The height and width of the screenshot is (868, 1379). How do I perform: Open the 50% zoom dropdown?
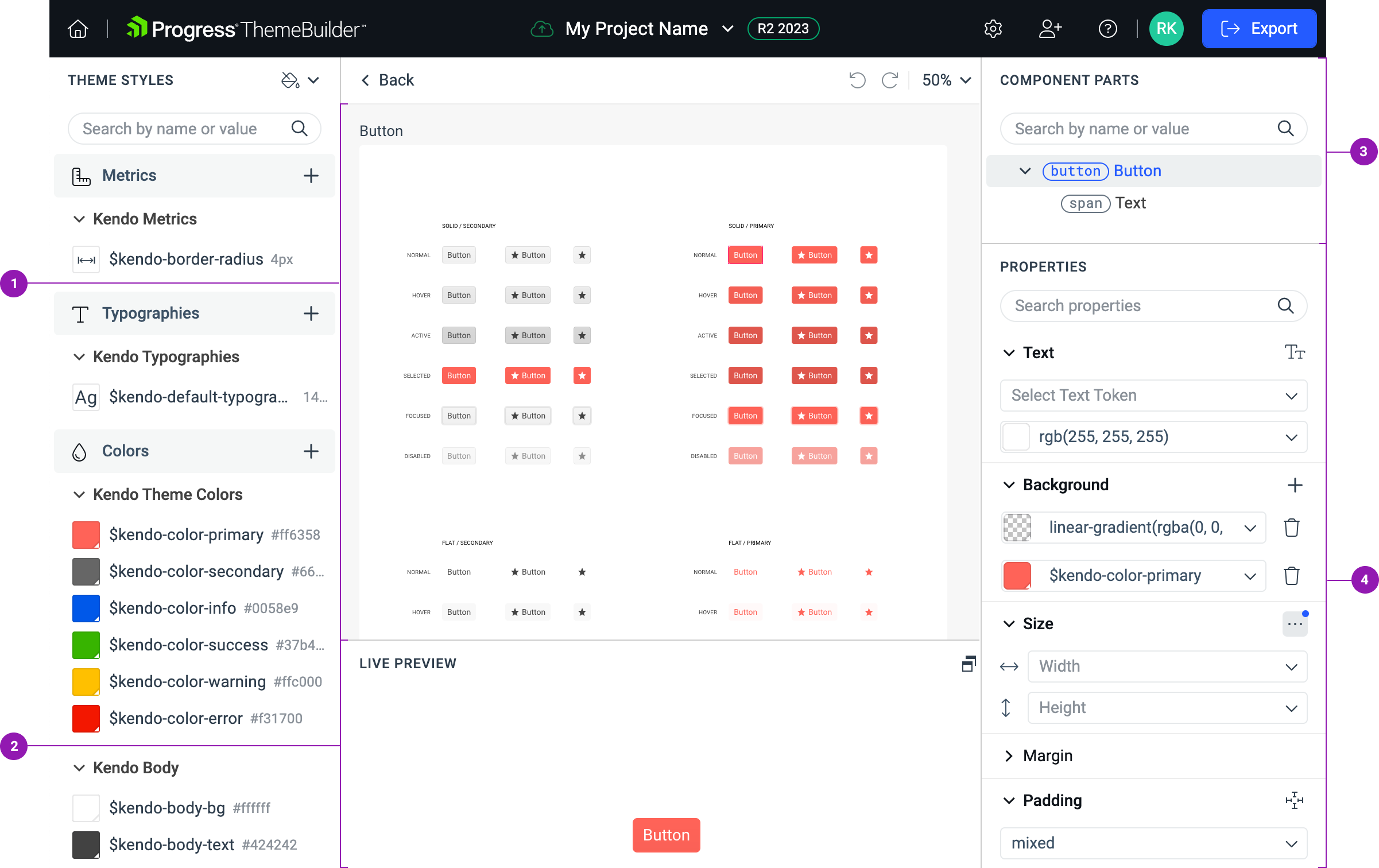coord(947,80)
